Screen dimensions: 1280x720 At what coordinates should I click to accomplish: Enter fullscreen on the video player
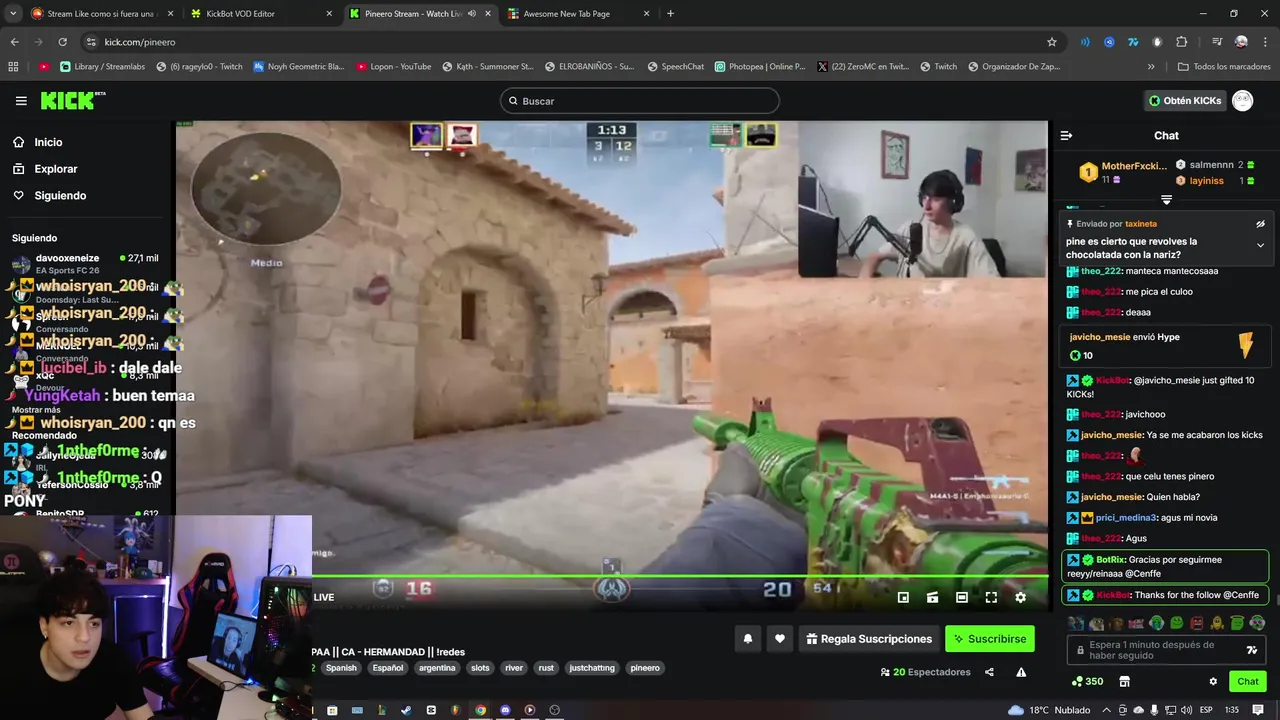click(991, 597)
